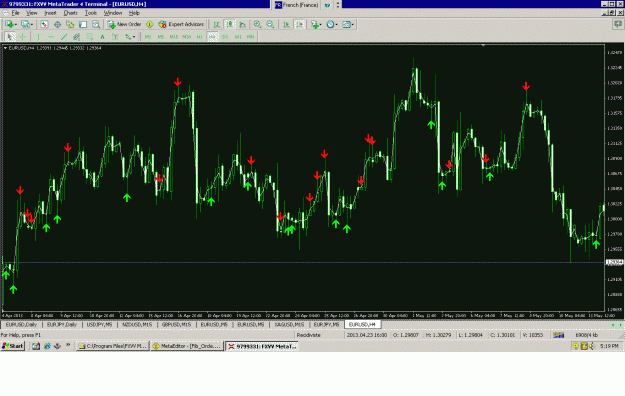Open the Indicators list icon

pos(314,24)
